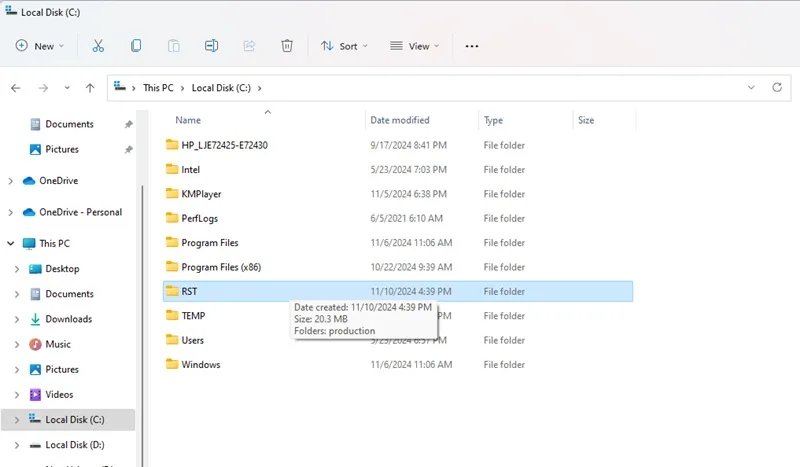Click the Delete trash can icon

(x=287, y=46)
